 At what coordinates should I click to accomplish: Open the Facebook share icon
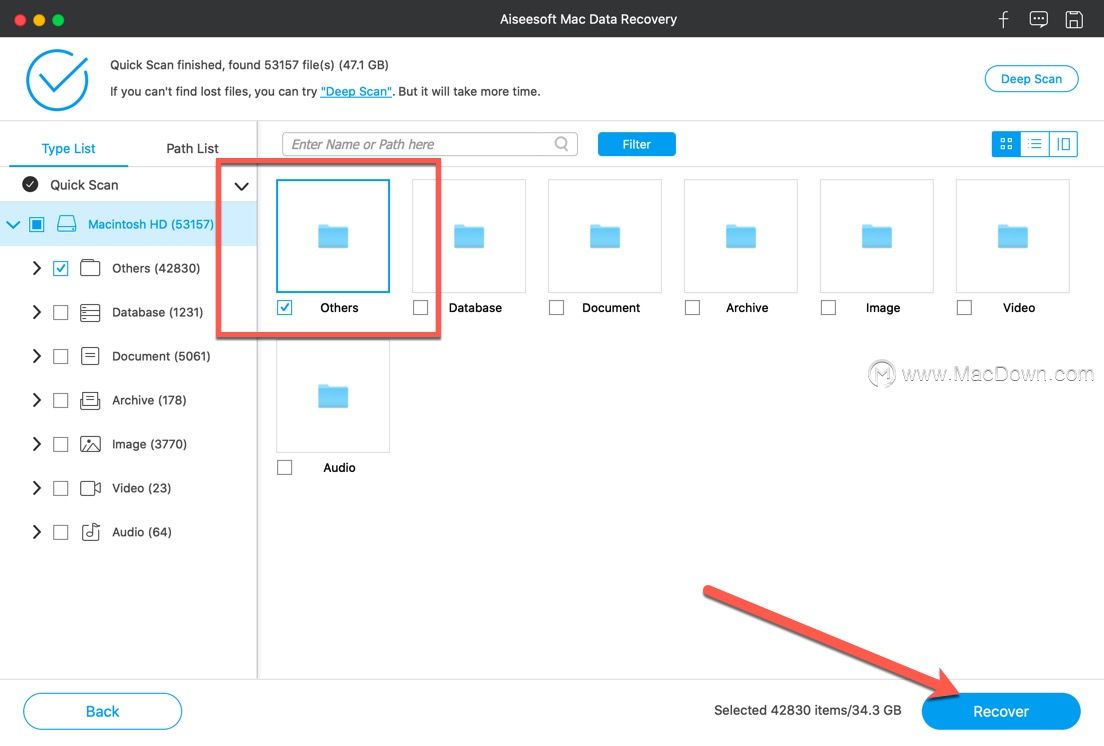click(x=1003, y=19)
